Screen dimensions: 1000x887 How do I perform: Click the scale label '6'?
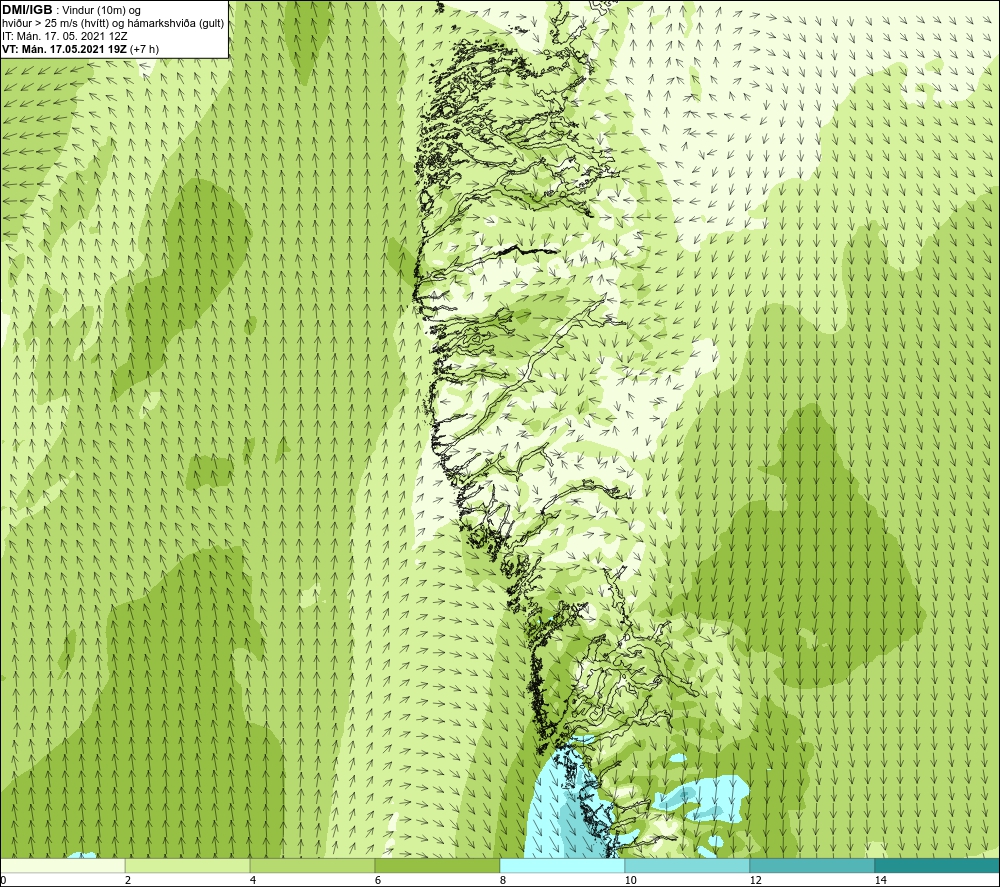(378, 880)
